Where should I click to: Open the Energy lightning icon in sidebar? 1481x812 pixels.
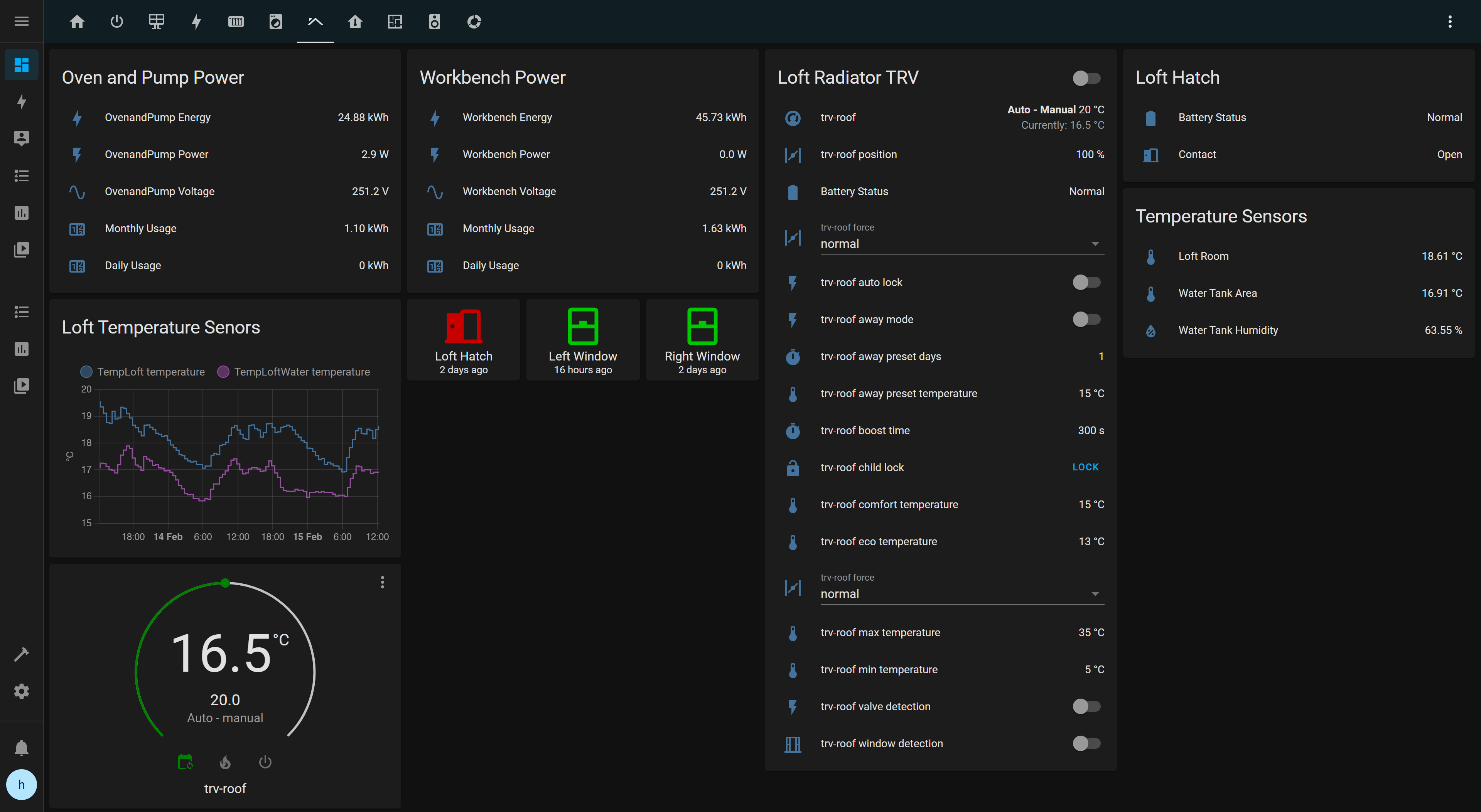tap(21, 102)
